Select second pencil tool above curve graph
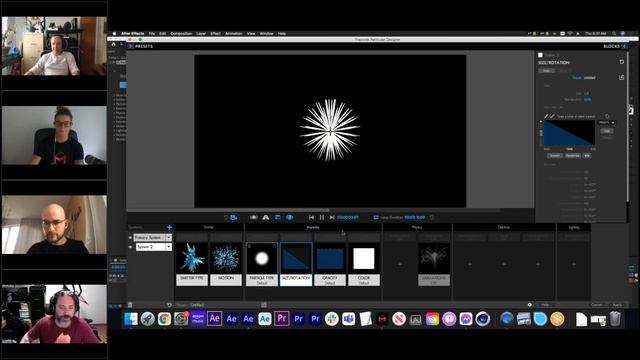The width and height of the screenshot is (640, 360). pyautogui.click(x=552, y=116)
